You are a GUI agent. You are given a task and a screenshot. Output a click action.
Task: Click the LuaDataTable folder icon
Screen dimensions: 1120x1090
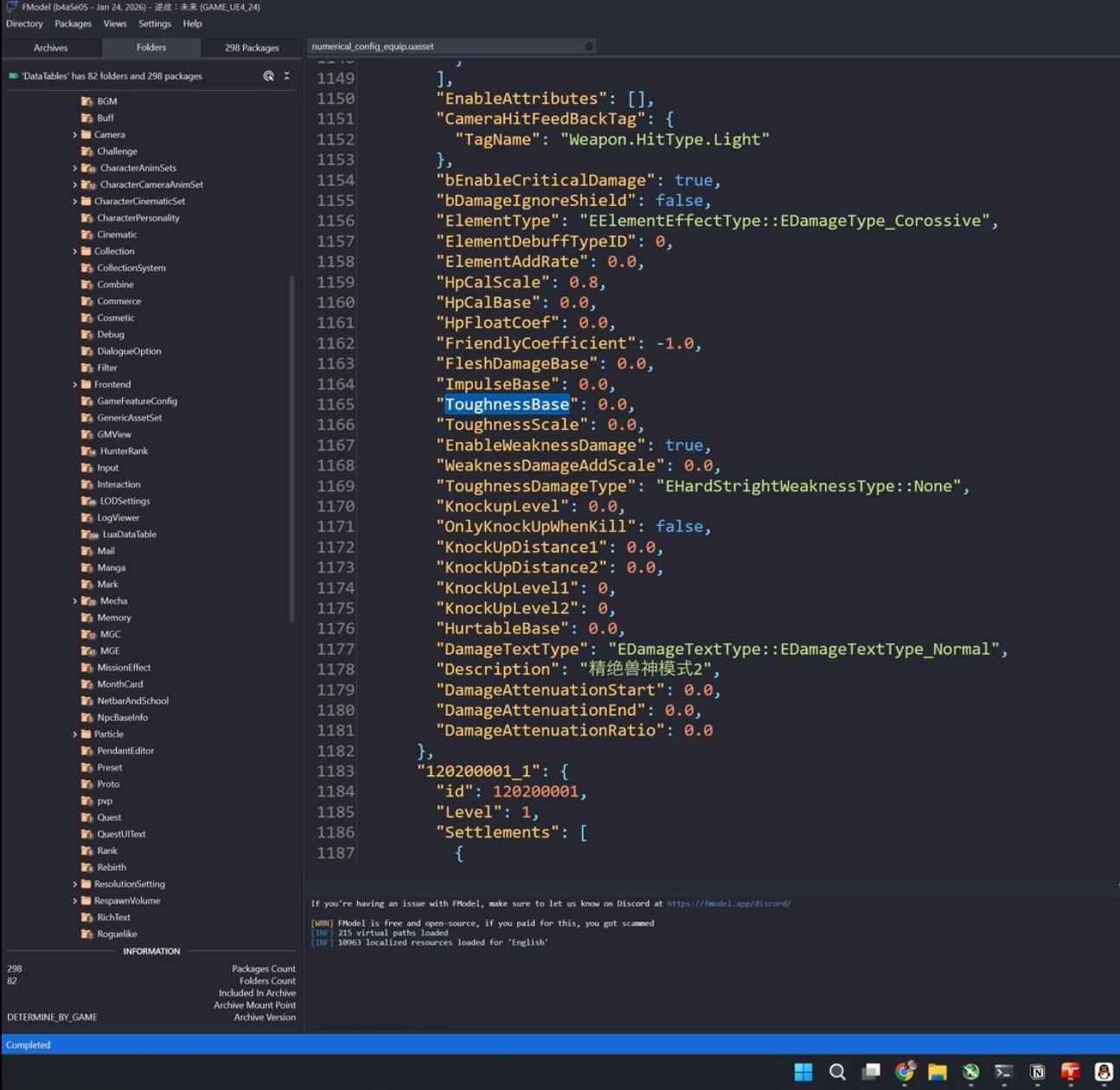pyautogui.click(x=88, y=535)
